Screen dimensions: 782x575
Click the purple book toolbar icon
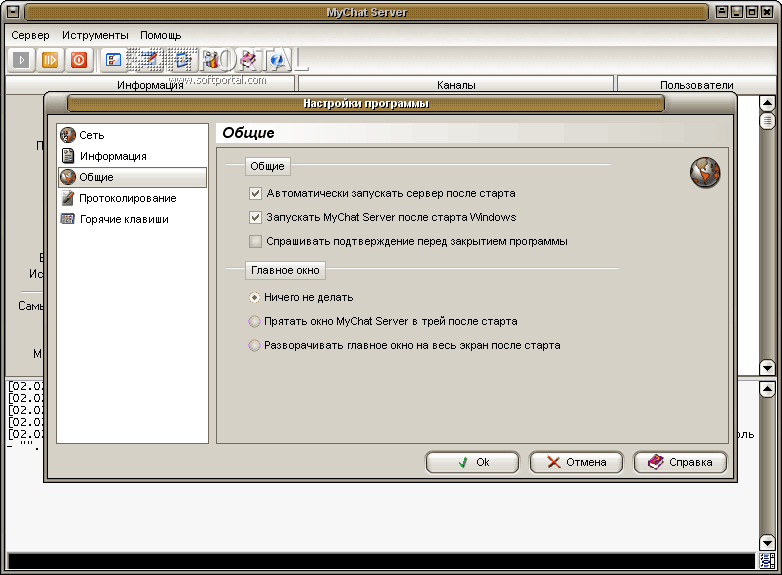(247, 60)
